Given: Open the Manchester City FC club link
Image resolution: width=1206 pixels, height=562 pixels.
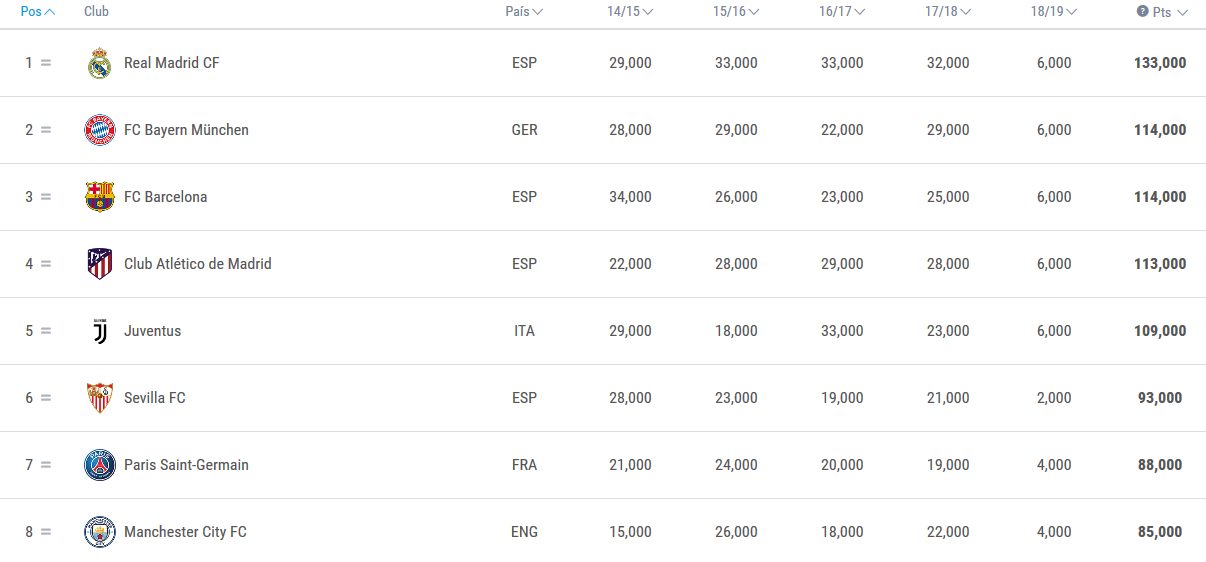Looking at the screenshot, I should (x=185, y=532).
